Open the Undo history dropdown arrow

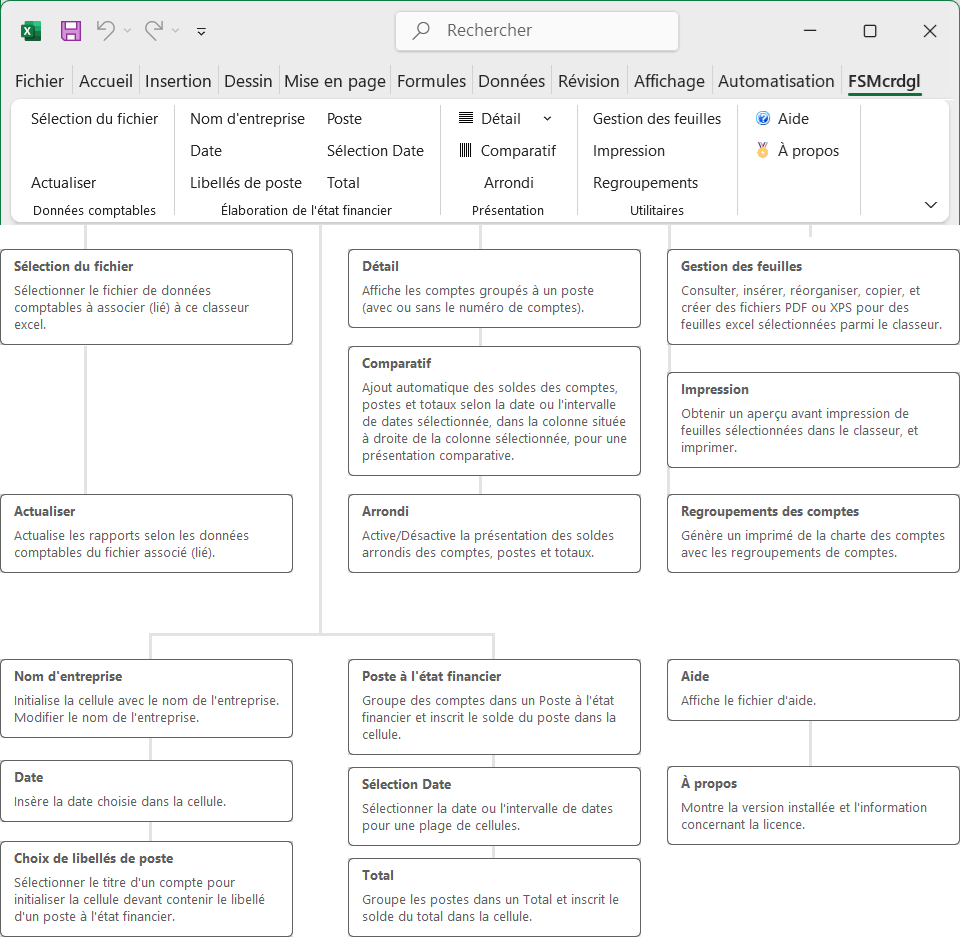pyautogui.click(x=128, y=31)
